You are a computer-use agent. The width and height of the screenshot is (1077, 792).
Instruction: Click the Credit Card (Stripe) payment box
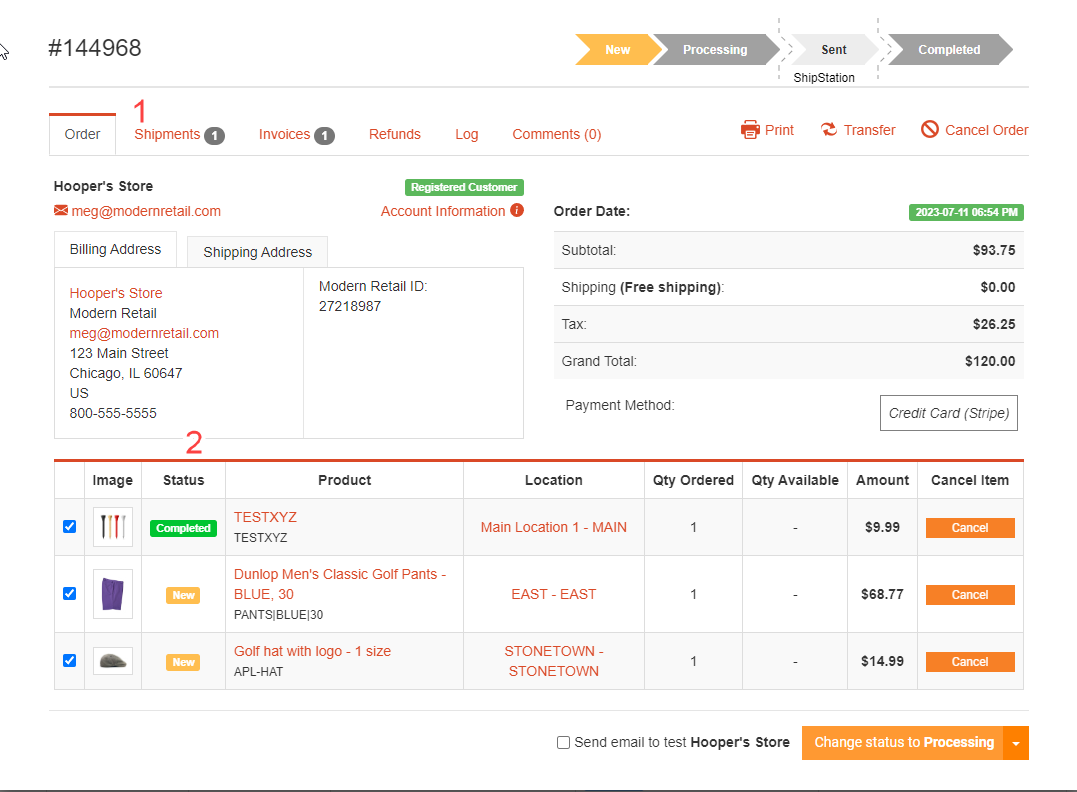[x=949, y=413]
